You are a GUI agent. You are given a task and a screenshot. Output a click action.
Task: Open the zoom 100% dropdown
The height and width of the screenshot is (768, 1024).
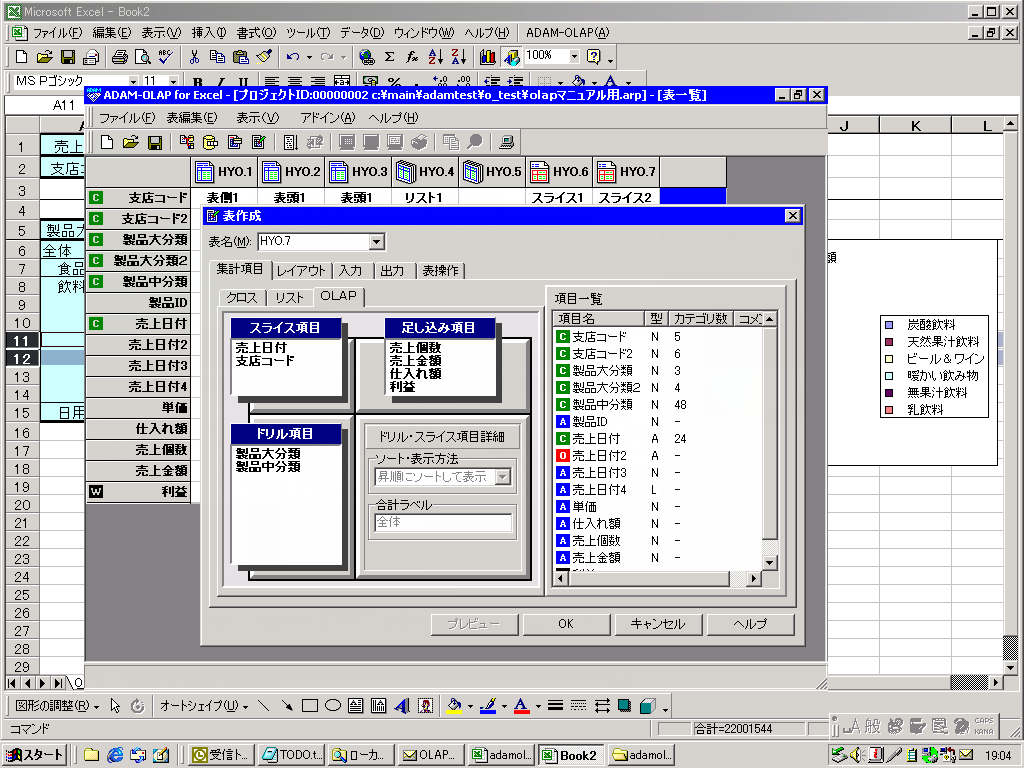point(575,57)
